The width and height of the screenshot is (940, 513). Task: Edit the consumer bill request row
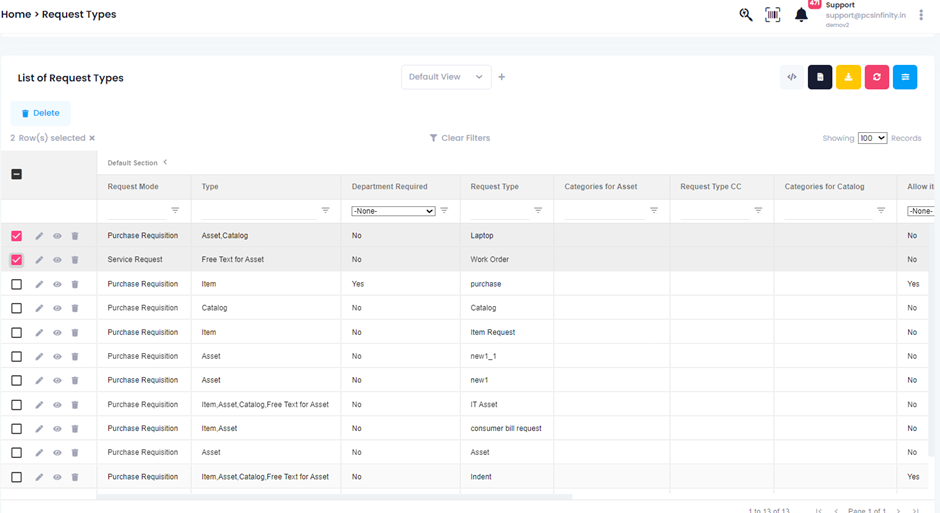pyautogui.click(x=39, y=429)
